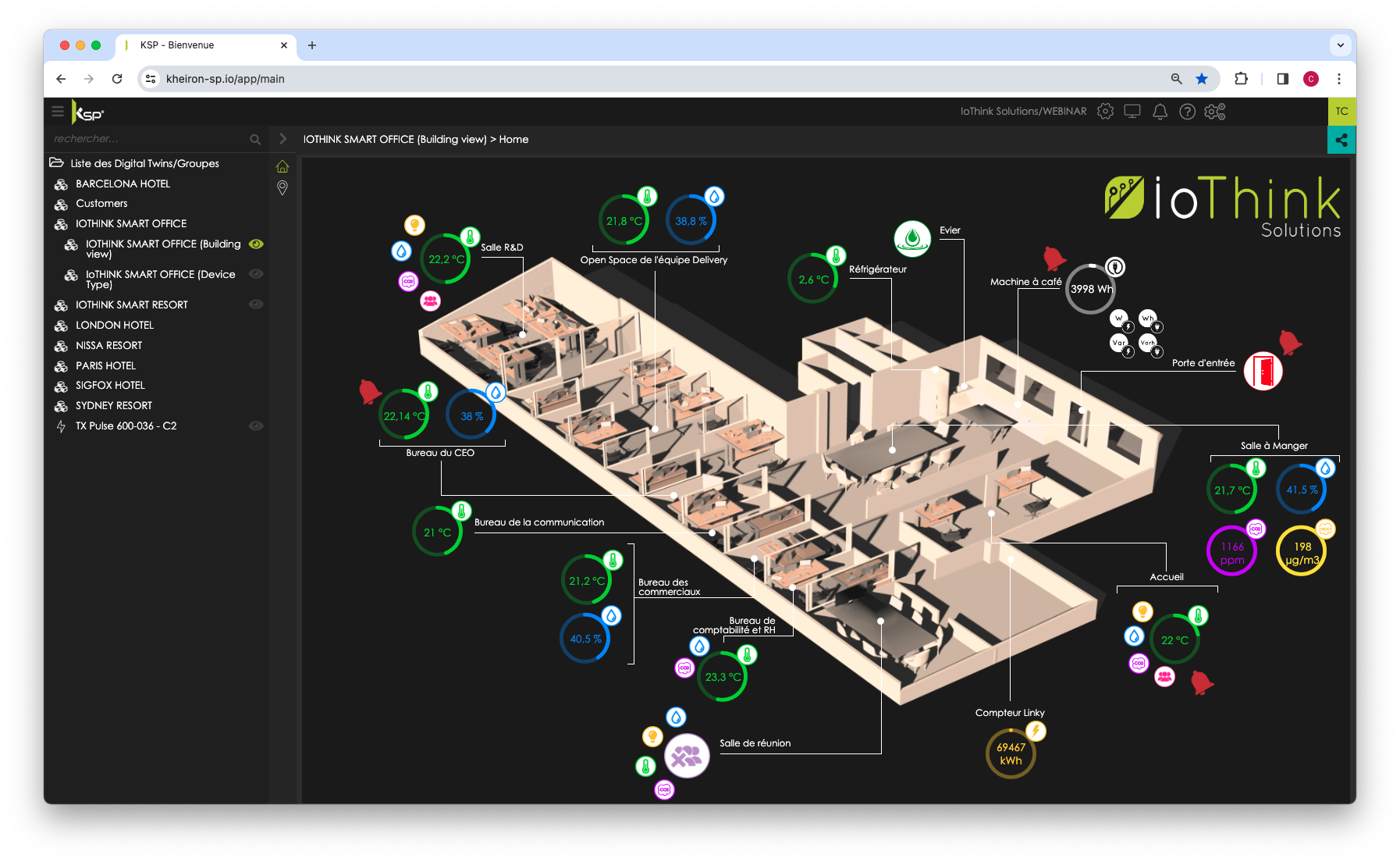Click the rechercher search field
The height and width of the screenshot is (862, 1400).
point(148,139)
